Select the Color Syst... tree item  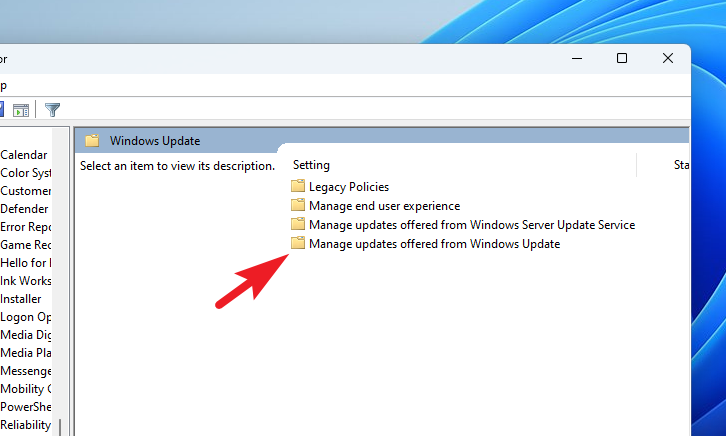(x=25, y=173)
